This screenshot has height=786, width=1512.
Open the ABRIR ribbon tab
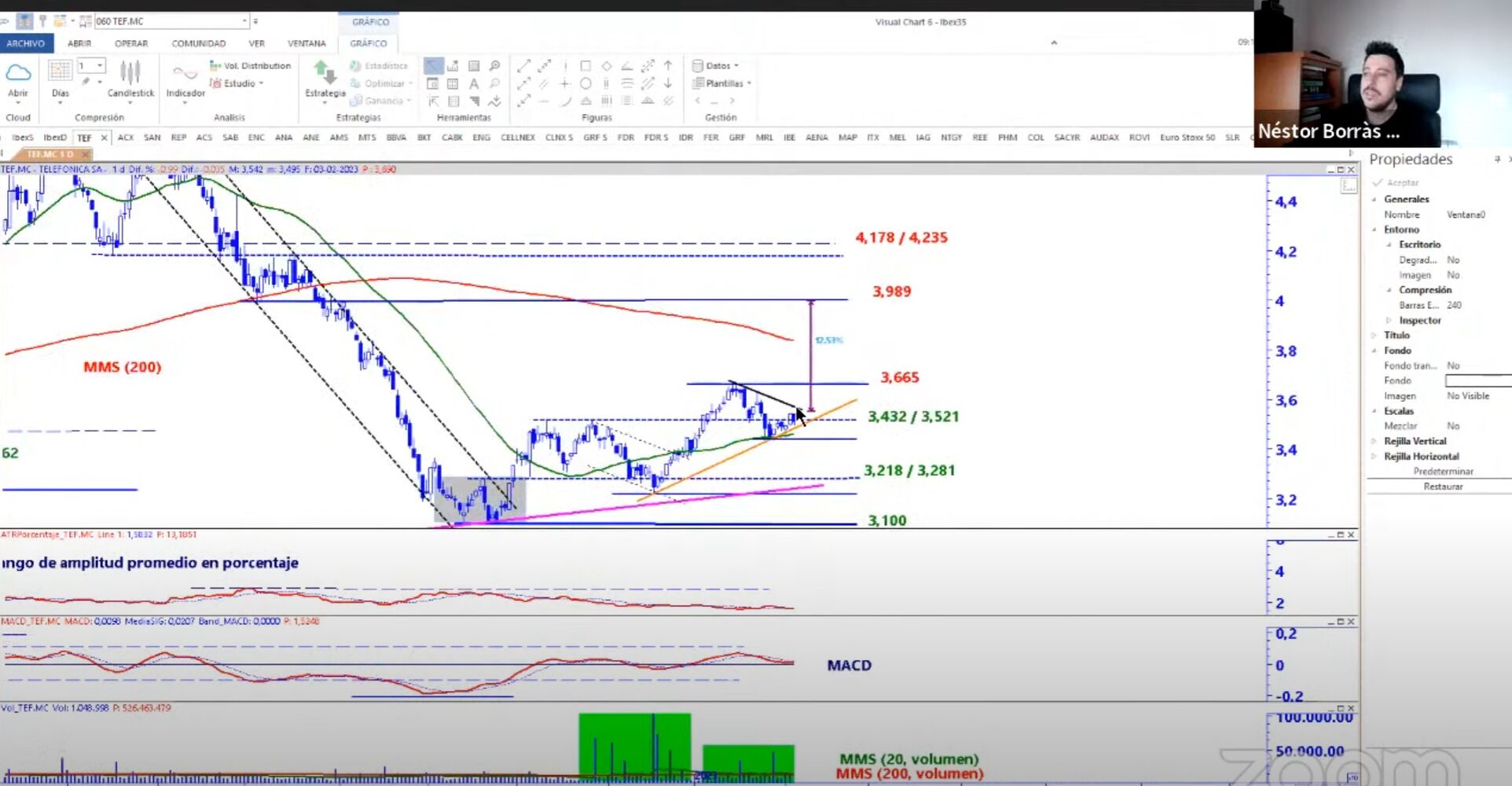tap(79, 43)
